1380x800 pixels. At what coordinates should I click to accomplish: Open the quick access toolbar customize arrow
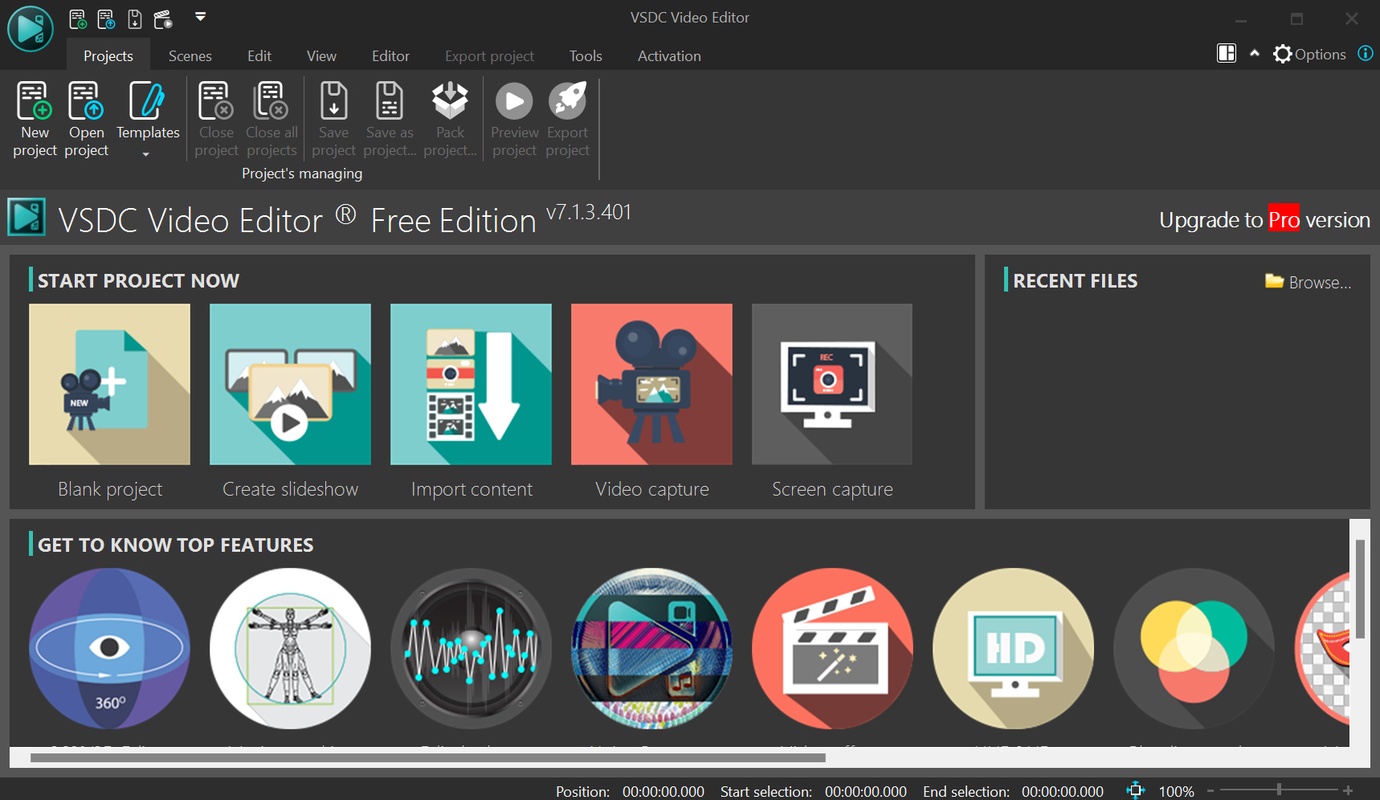pos(200,16)
